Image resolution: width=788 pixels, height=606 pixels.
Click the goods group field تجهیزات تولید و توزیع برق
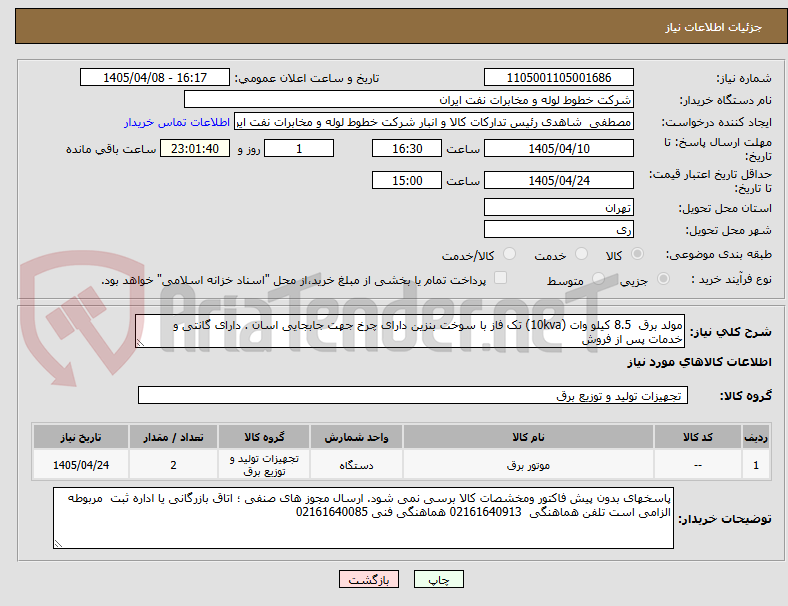point(413,395)
